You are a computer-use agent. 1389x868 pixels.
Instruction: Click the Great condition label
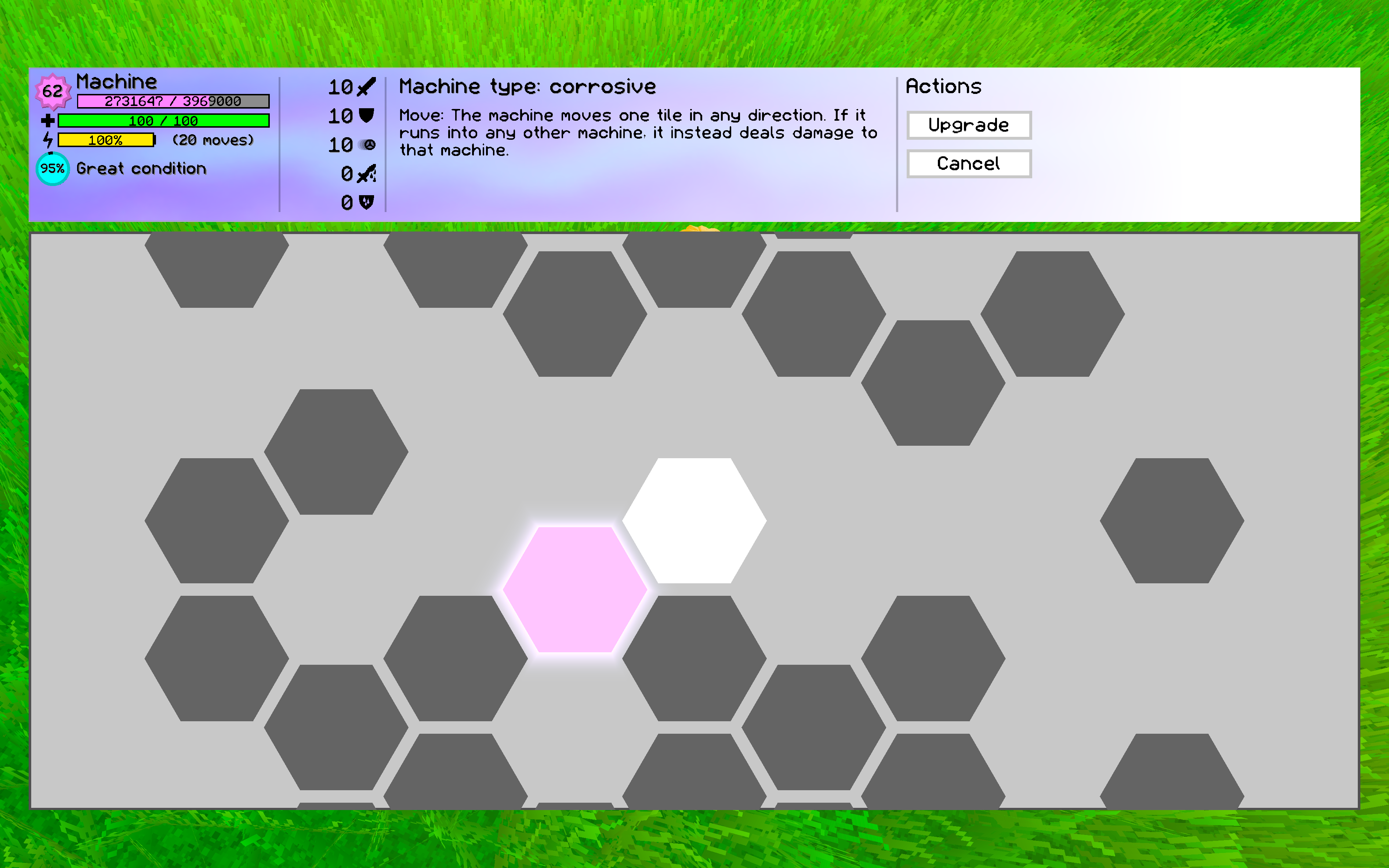pyautogui.click(x=141, y=169)
